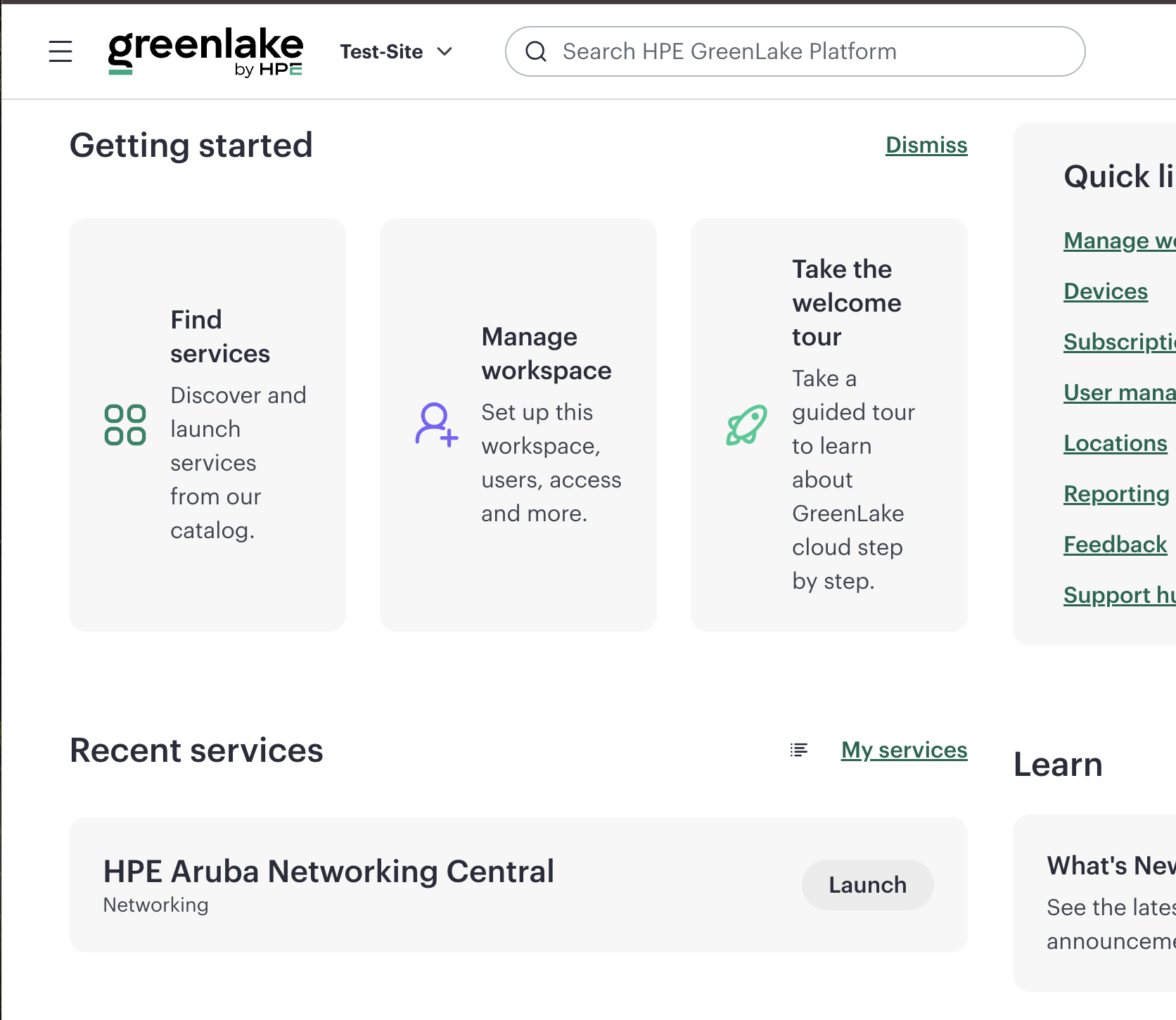The height and width of the screenshot is (1020, 1176).
Task: Go to My services
Action: pyautogui.click(x=905, y=750)
